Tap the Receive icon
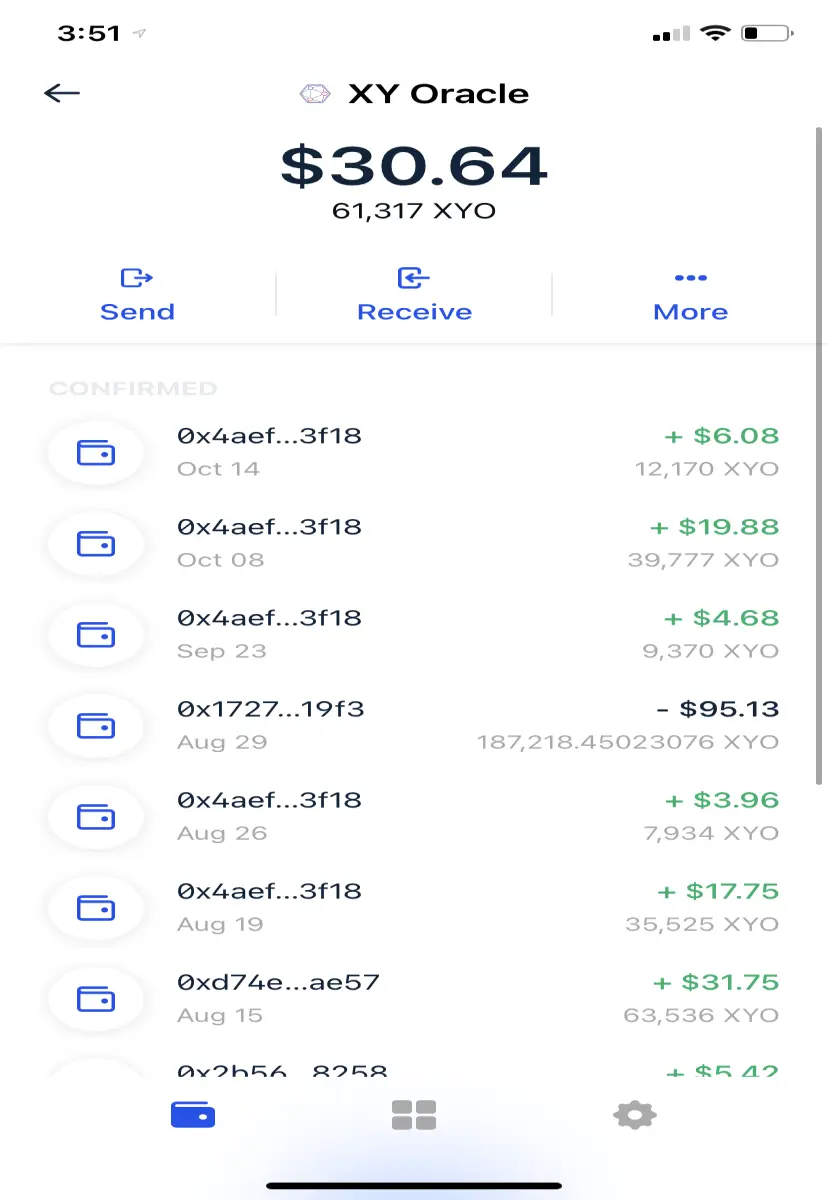The image size is (828, 1200). [x=414, y=278]
